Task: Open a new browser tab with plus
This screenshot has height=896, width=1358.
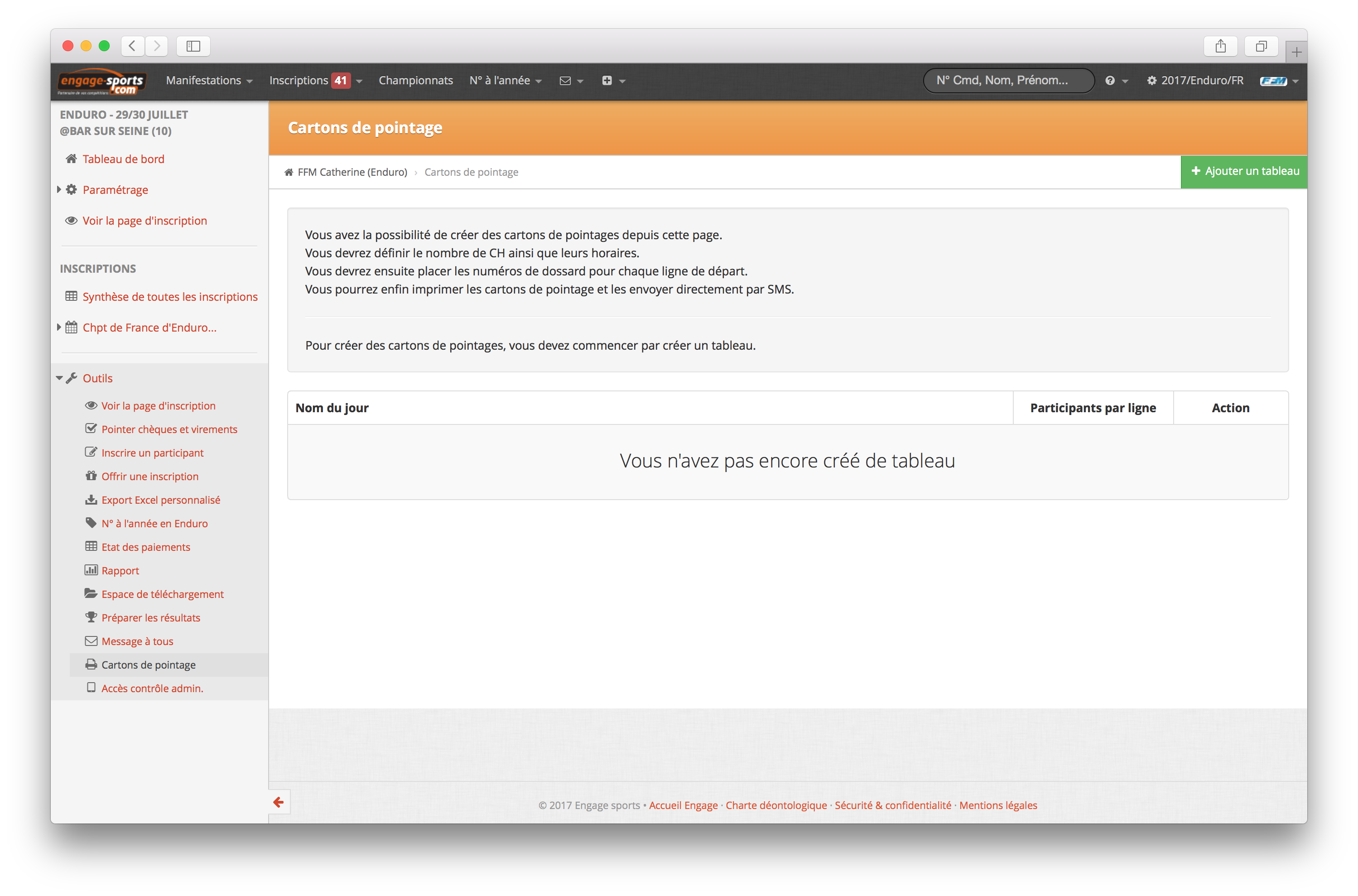Action: tap(1296, 53)
